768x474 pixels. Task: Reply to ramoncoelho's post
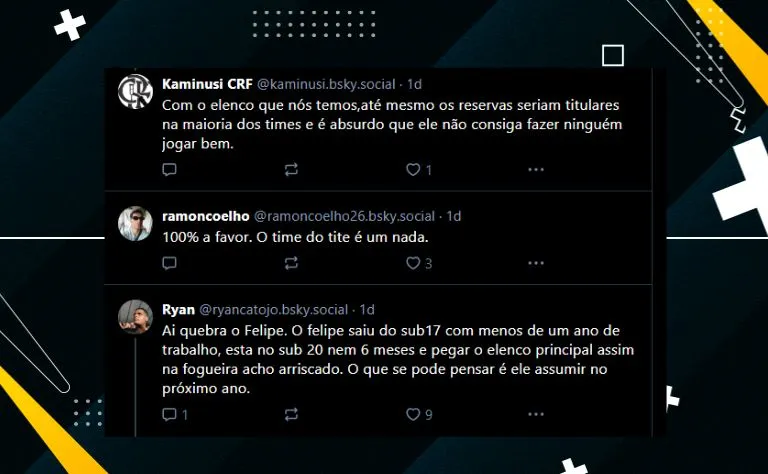pyautogui.click(x=169, y=263)
